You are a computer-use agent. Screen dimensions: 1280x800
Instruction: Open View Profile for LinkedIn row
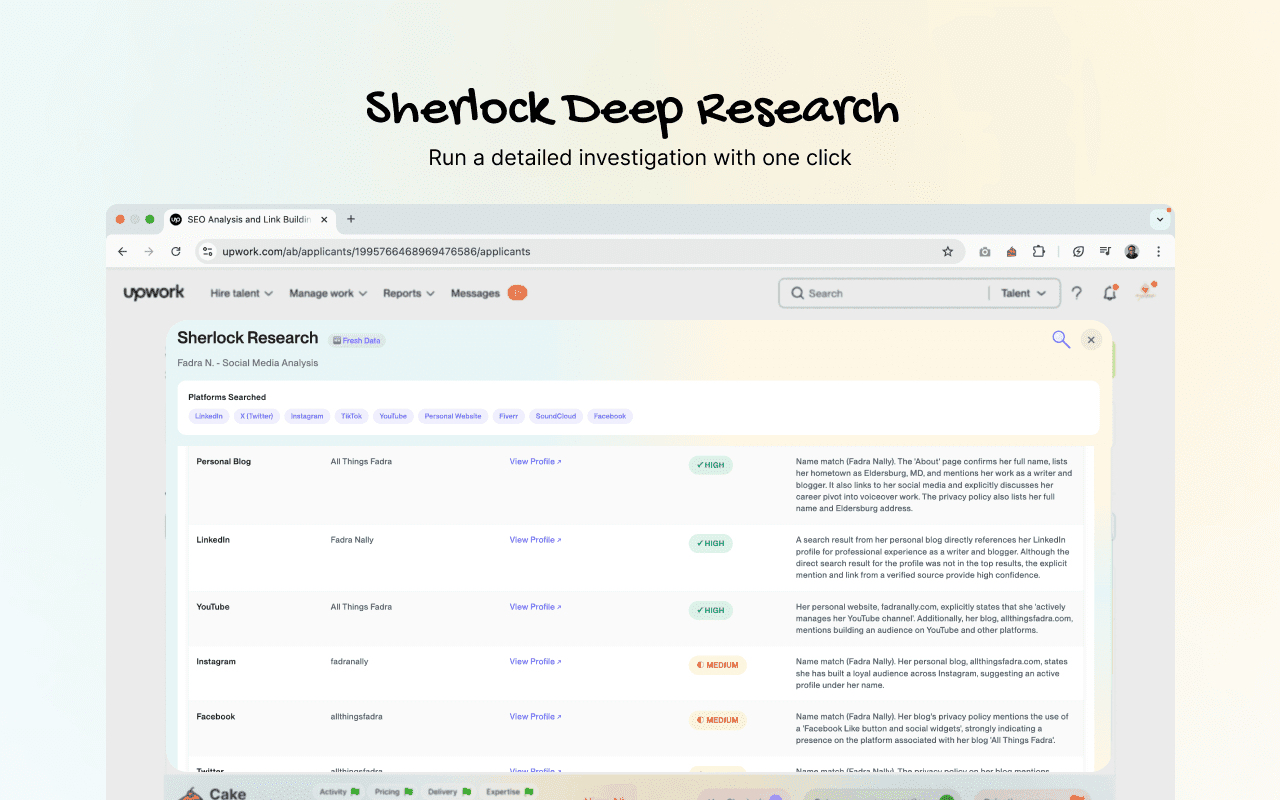(x=535, y=540)
